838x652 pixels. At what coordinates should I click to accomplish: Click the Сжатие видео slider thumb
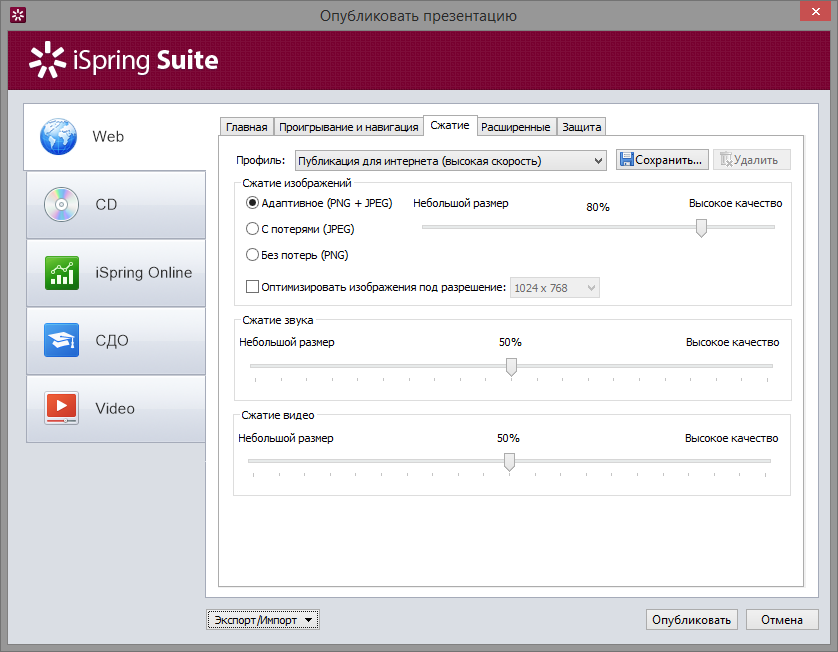click(509, 462)
